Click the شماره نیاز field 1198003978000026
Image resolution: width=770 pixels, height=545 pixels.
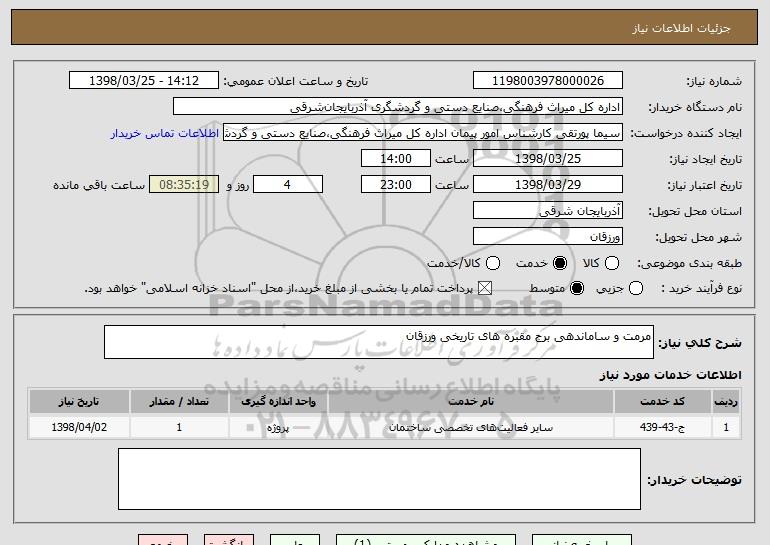pos(548,81)
